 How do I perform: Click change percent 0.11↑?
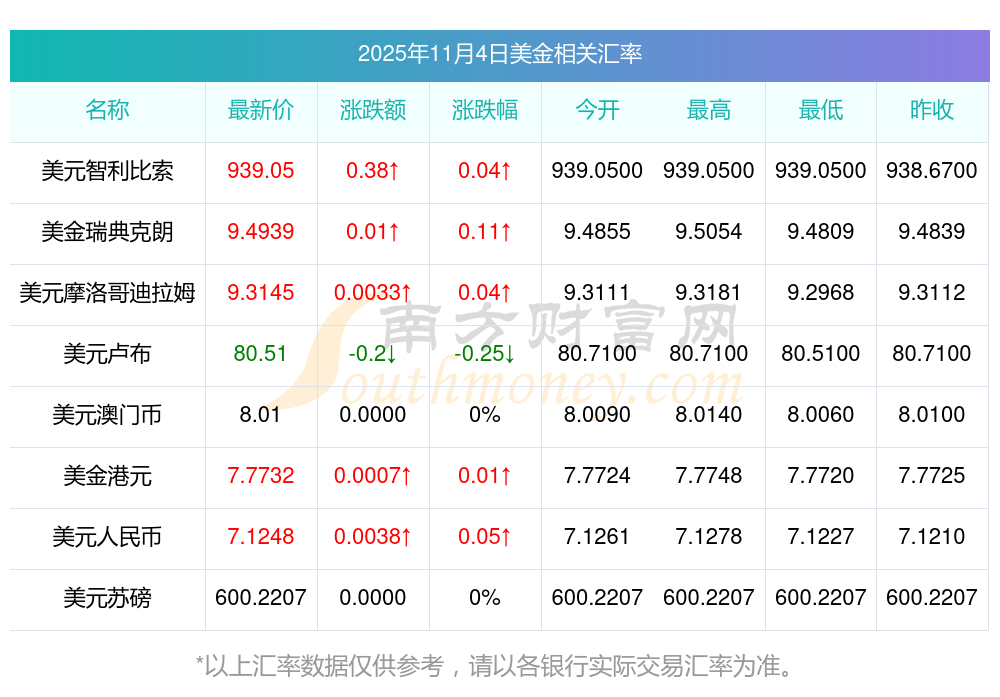click(485, 231)
